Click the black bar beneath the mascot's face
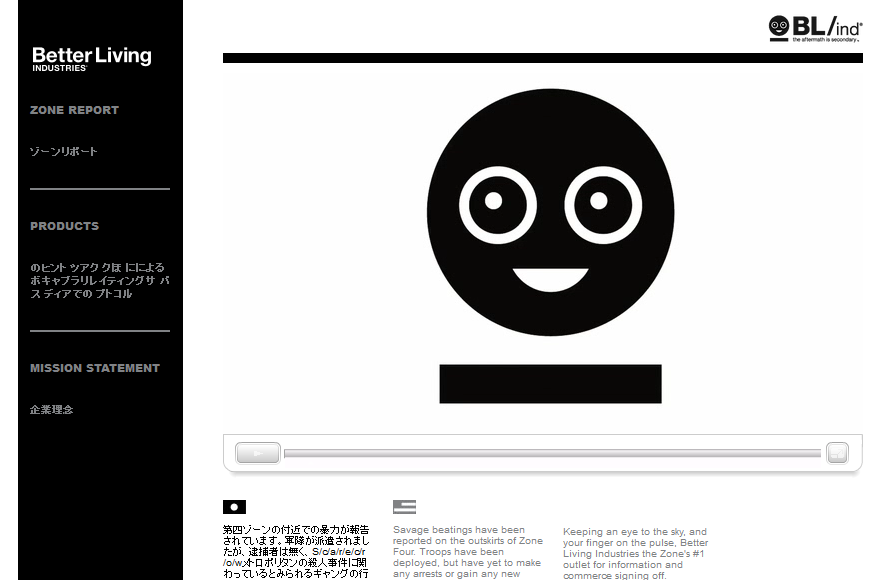Viewport: 880px width, 580px height. 549,383
